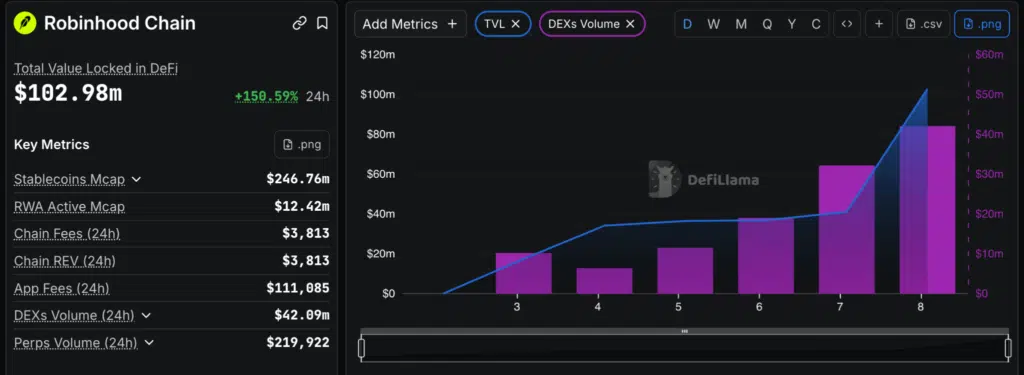Click the Robinhood Chain title

click(x=120, y=24)
